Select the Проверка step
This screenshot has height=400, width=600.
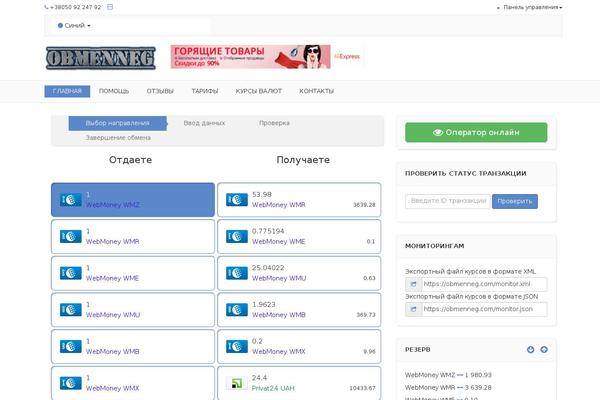274,123
